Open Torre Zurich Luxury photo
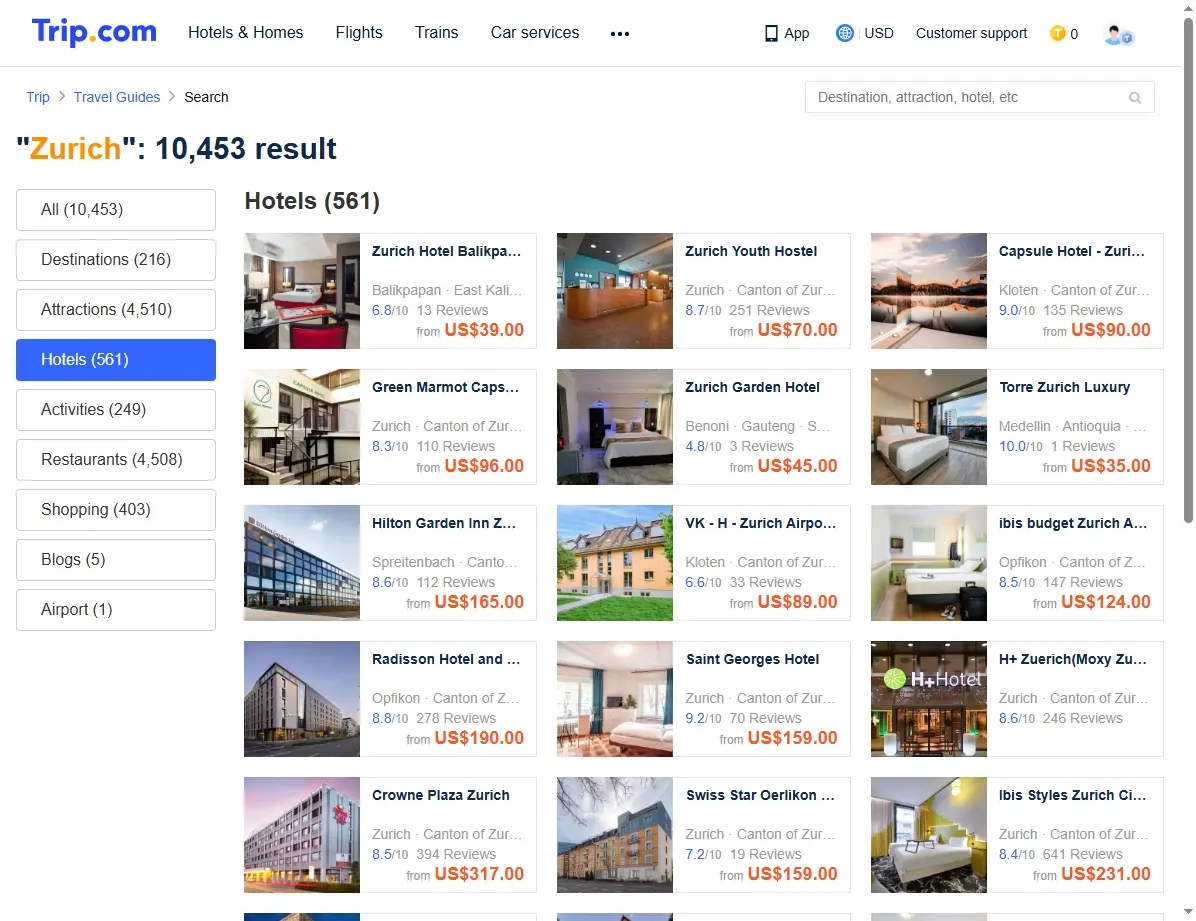 928,427
